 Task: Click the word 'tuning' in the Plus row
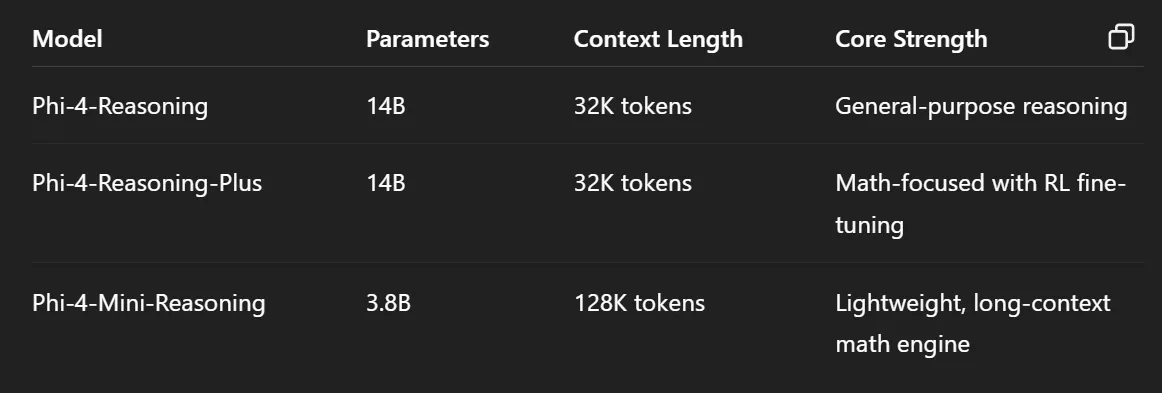click(x=869, y=225)
